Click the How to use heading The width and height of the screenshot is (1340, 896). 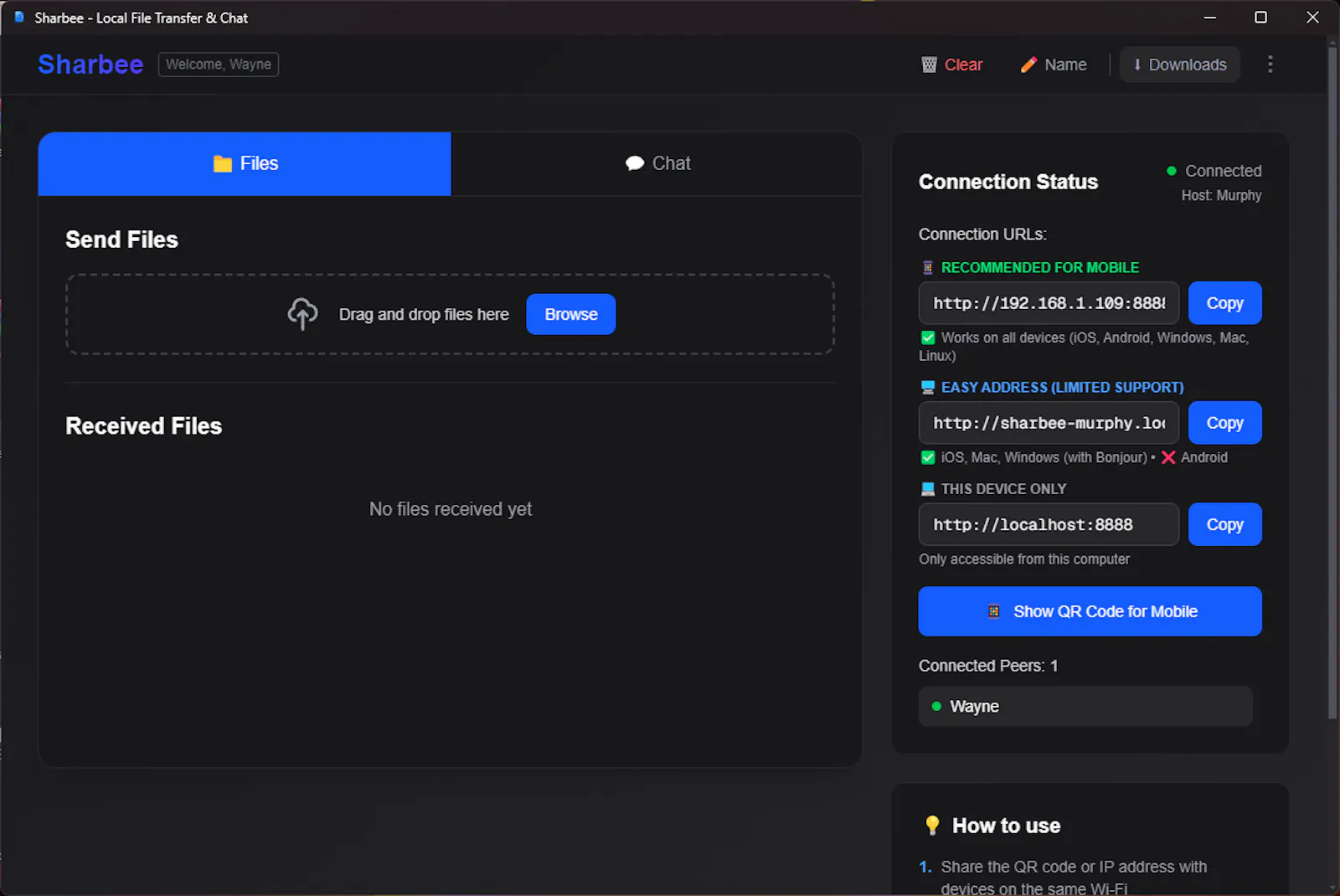pyautogui.click(x=1007, y=826)
